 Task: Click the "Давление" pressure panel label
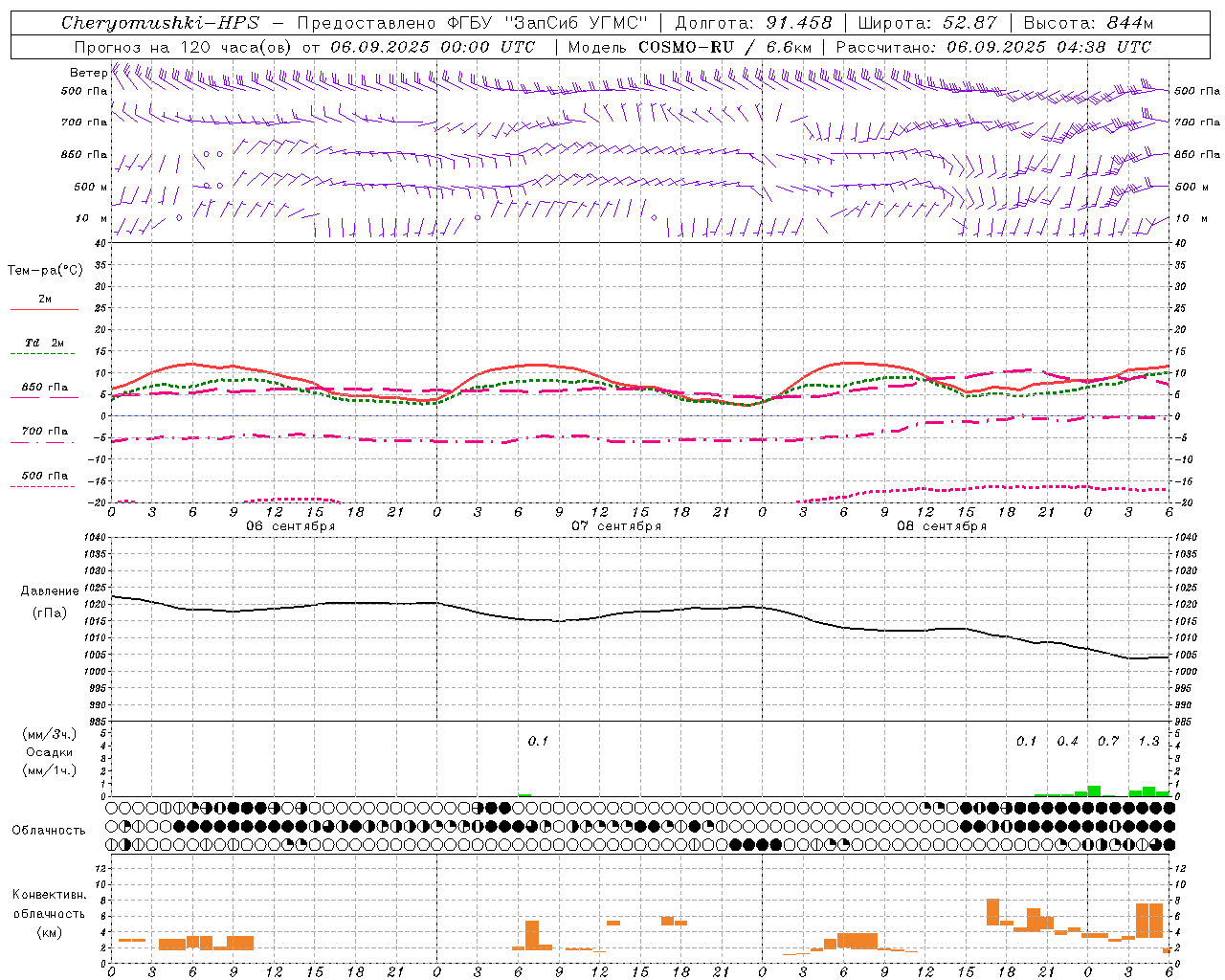click(50, 591)
